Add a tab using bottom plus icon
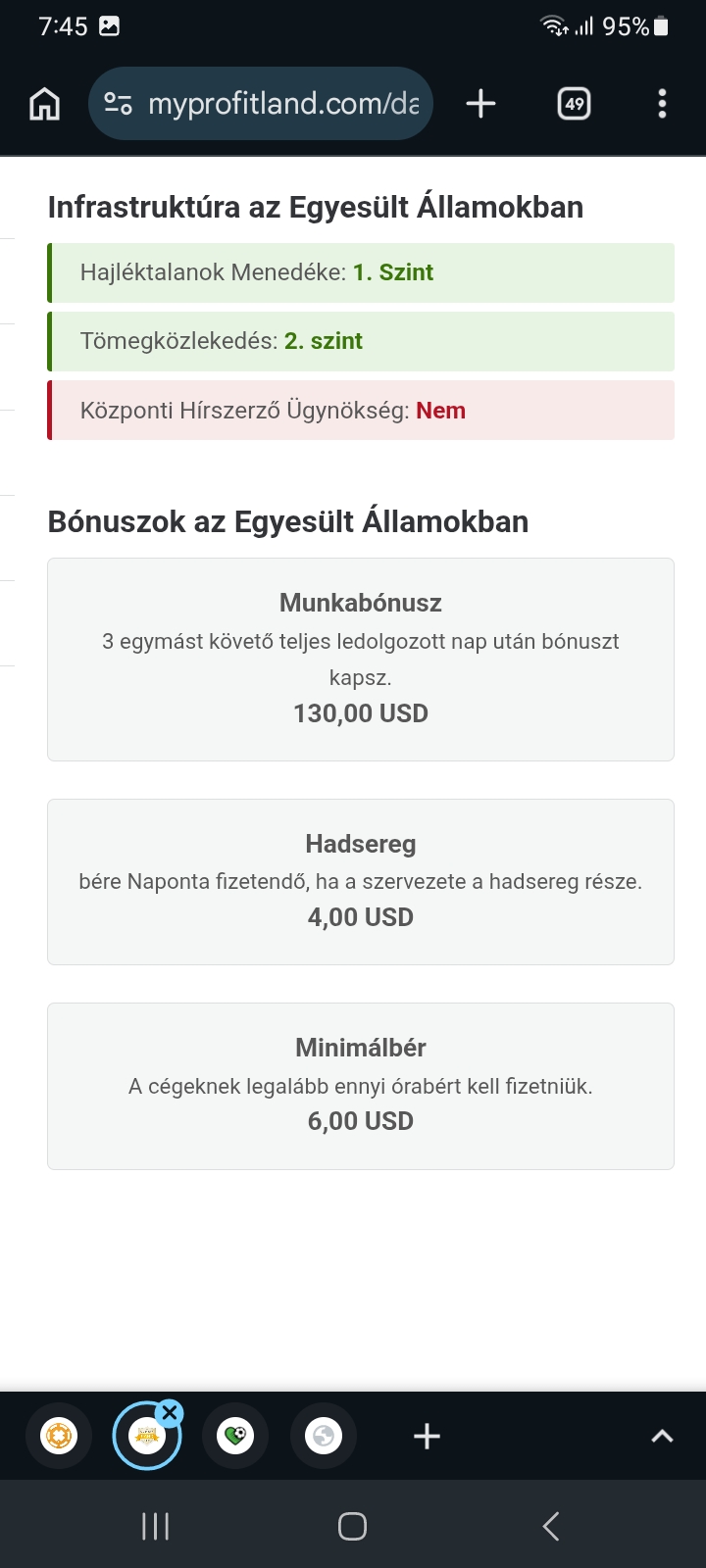This screenshot has height=1568, width=706. click(427, 1437)
